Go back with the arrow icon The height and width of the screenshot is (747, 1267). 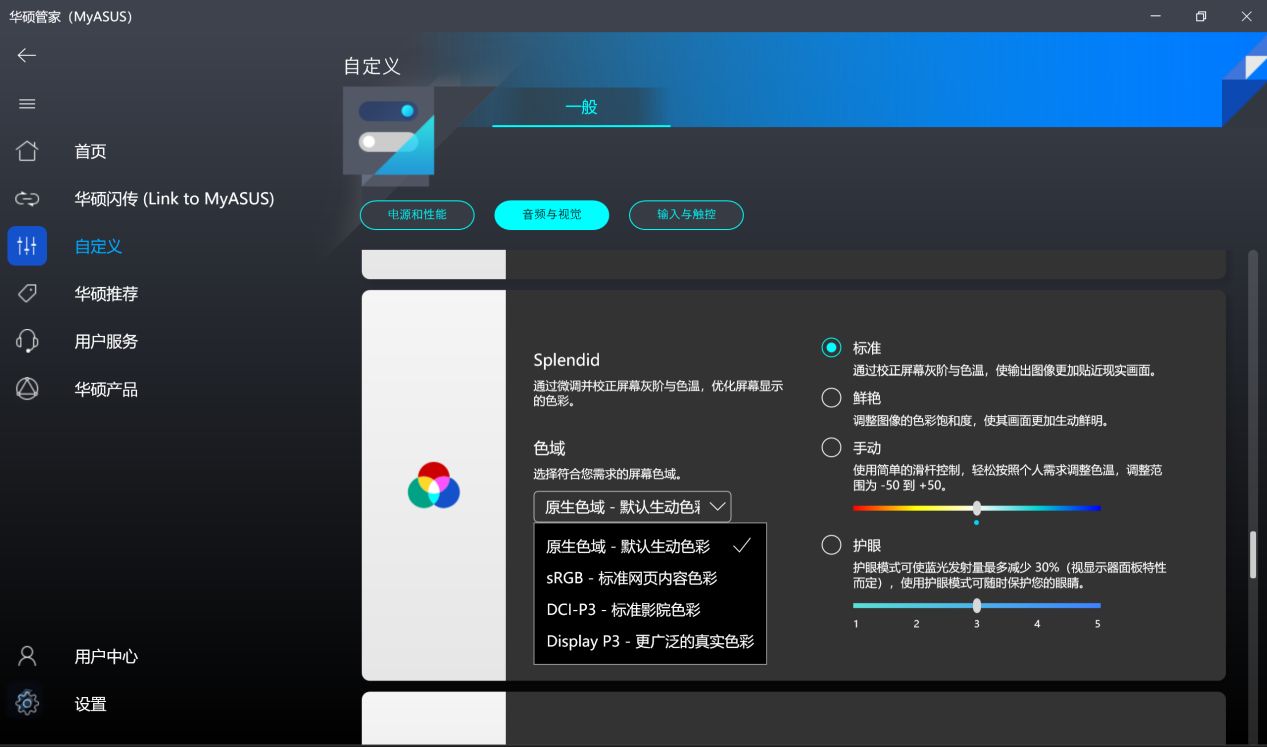pos(27,55)
